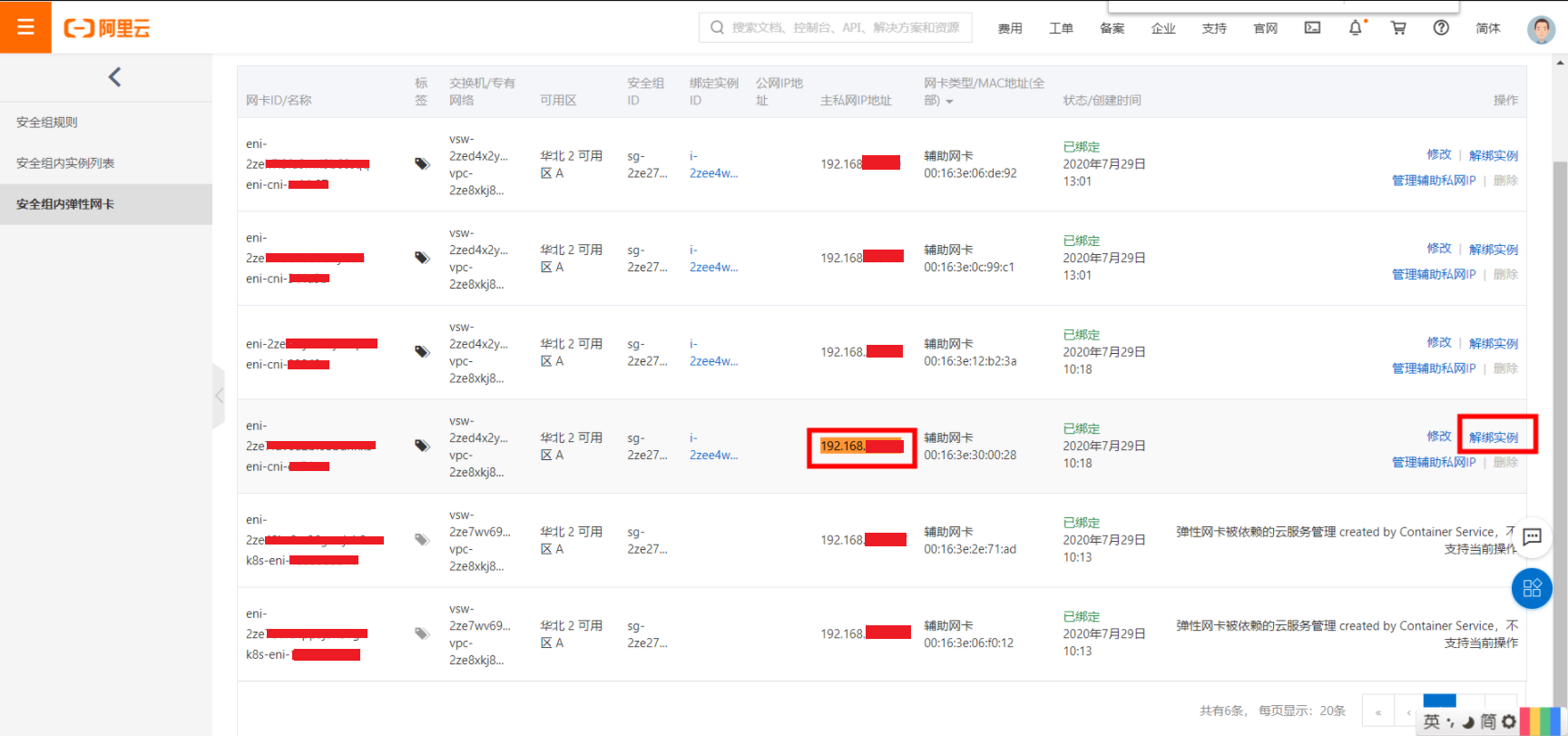
Task: Click 解绑实例 for row 00:16:3e:06:de:92
Action: (x=1494, y=155)
